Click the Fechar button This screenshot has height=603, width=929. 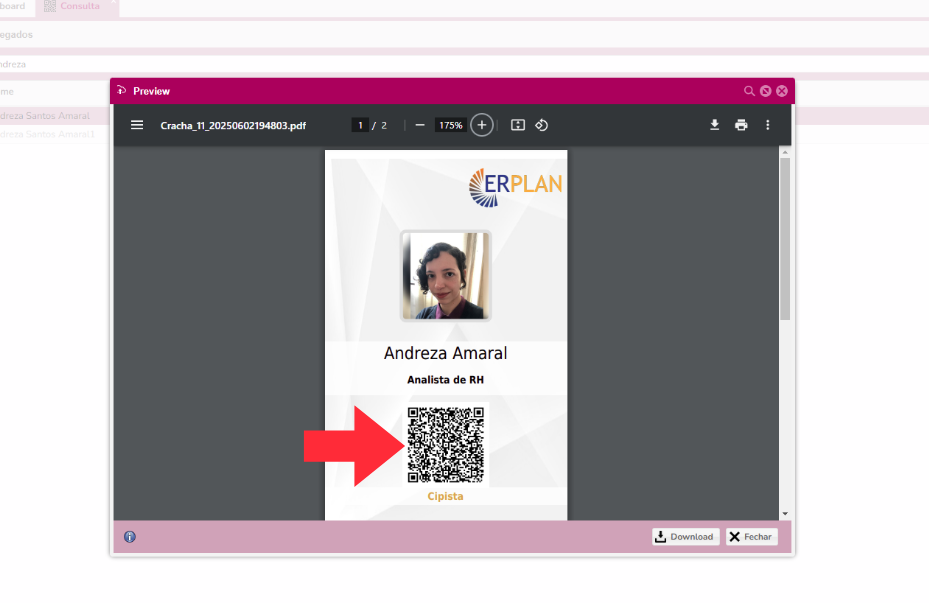(751, 537)
